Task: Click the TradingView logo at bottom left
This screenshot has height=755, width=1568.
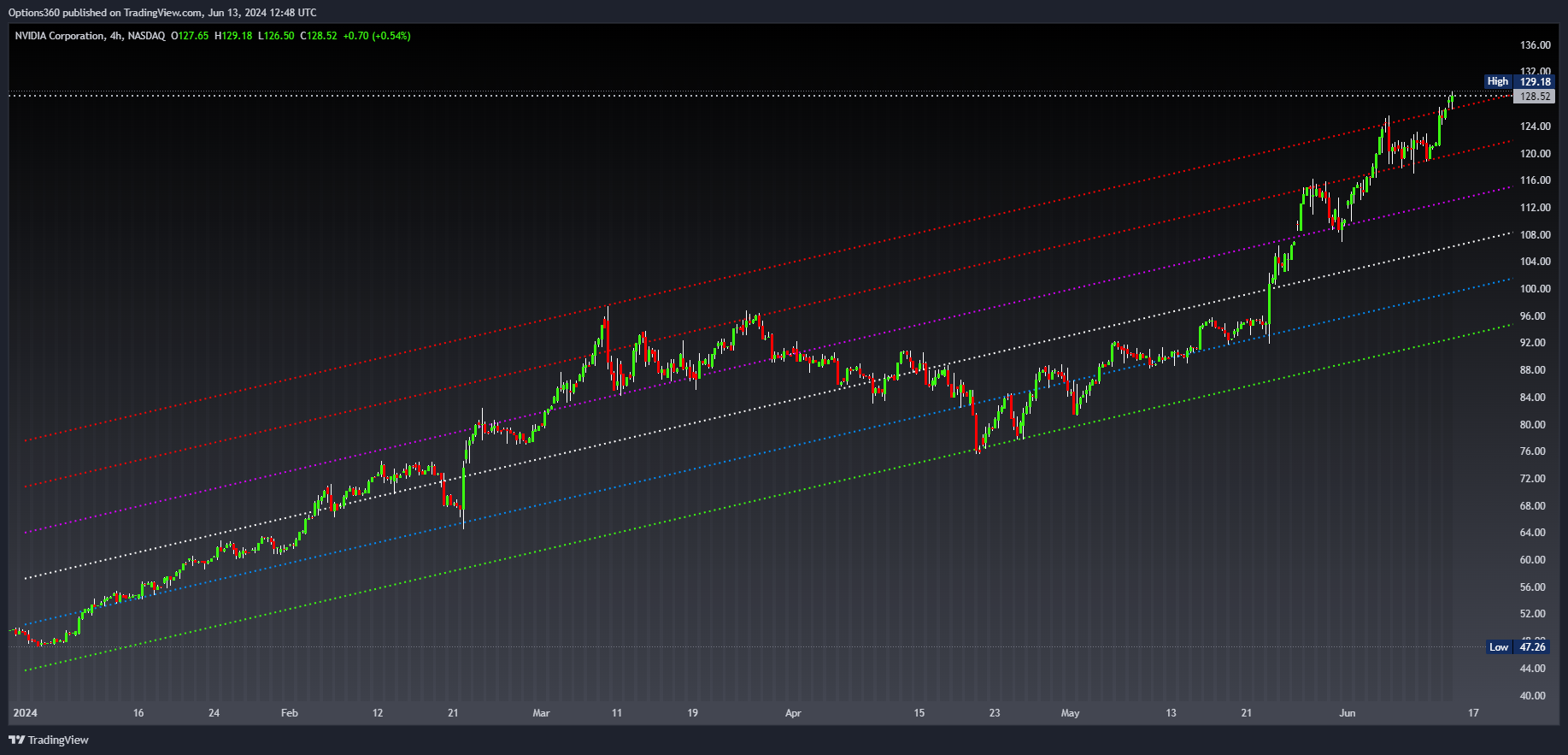Action: click(x=49, y=740)
